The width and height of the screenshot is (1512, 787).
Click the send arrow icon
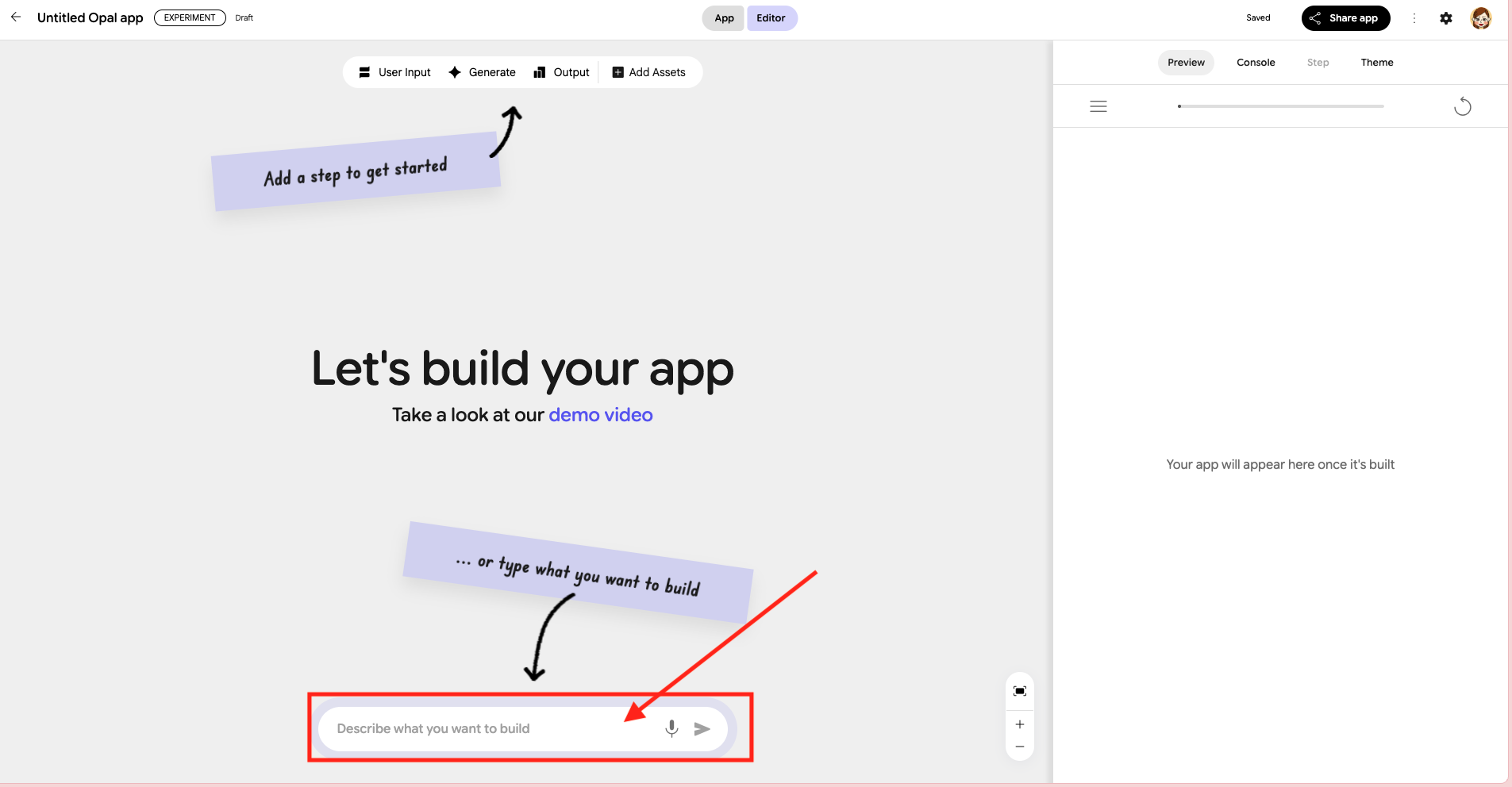[702, 728]
